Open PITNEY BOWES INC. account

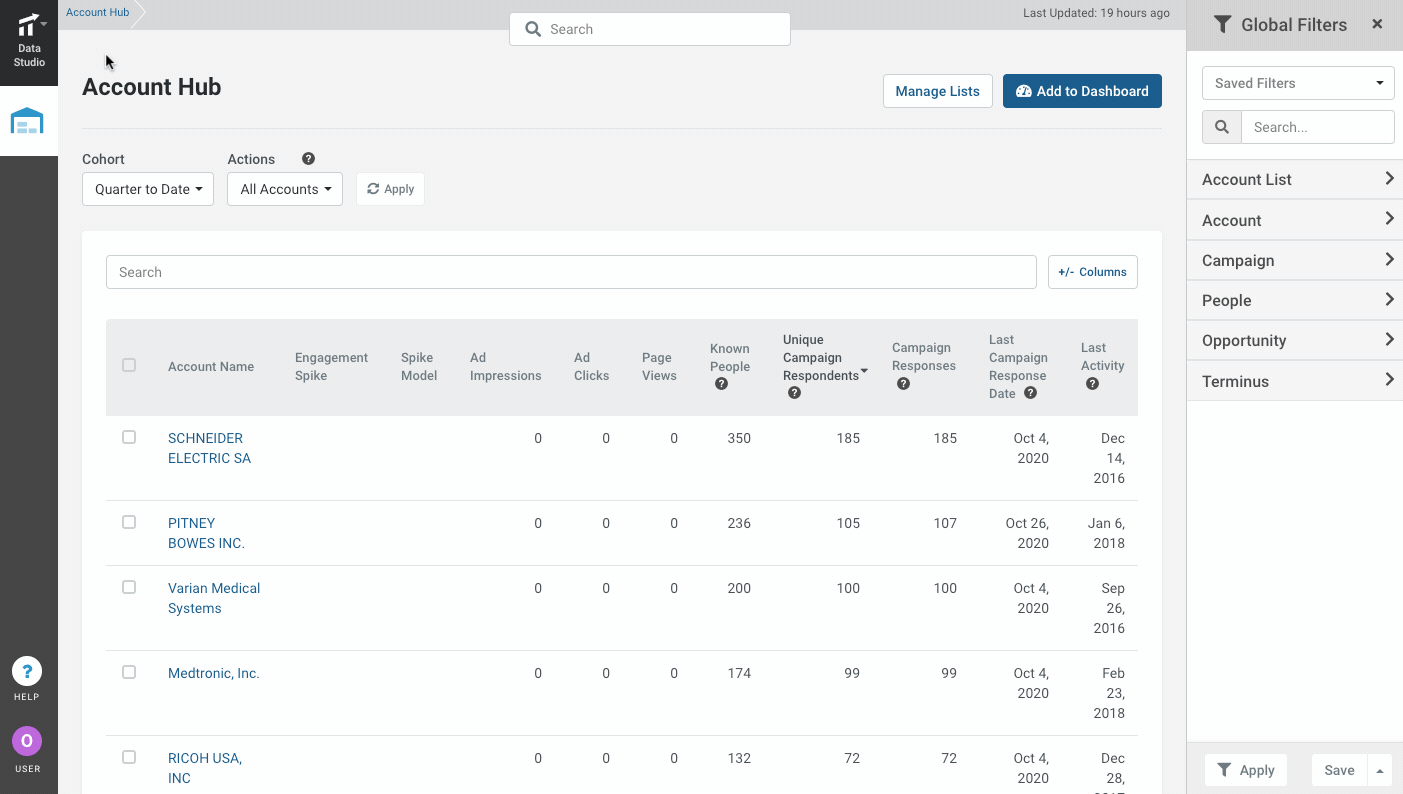[206, 533]
